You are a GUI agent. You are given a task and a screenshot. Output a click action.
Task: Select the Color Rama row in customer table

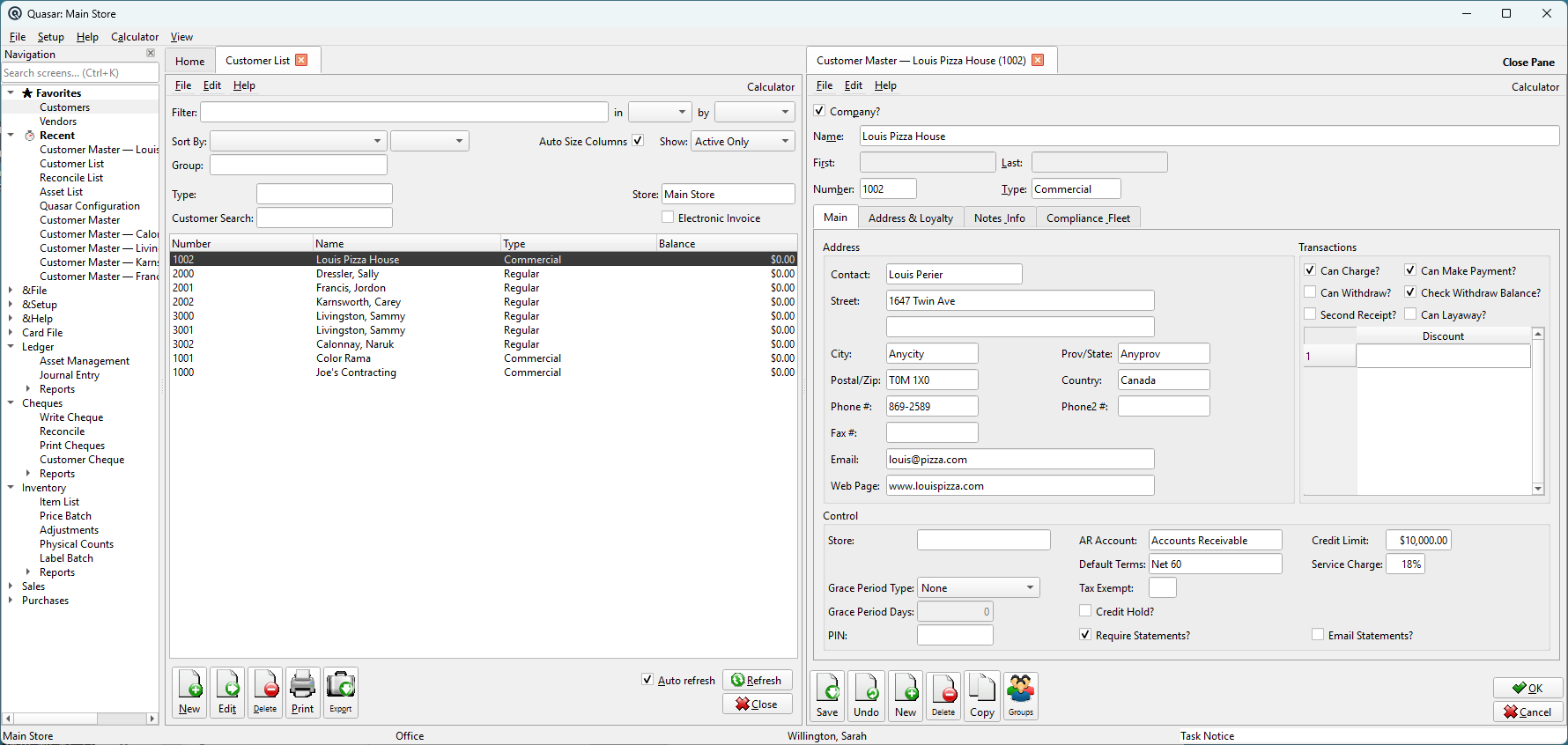point(483,358)
